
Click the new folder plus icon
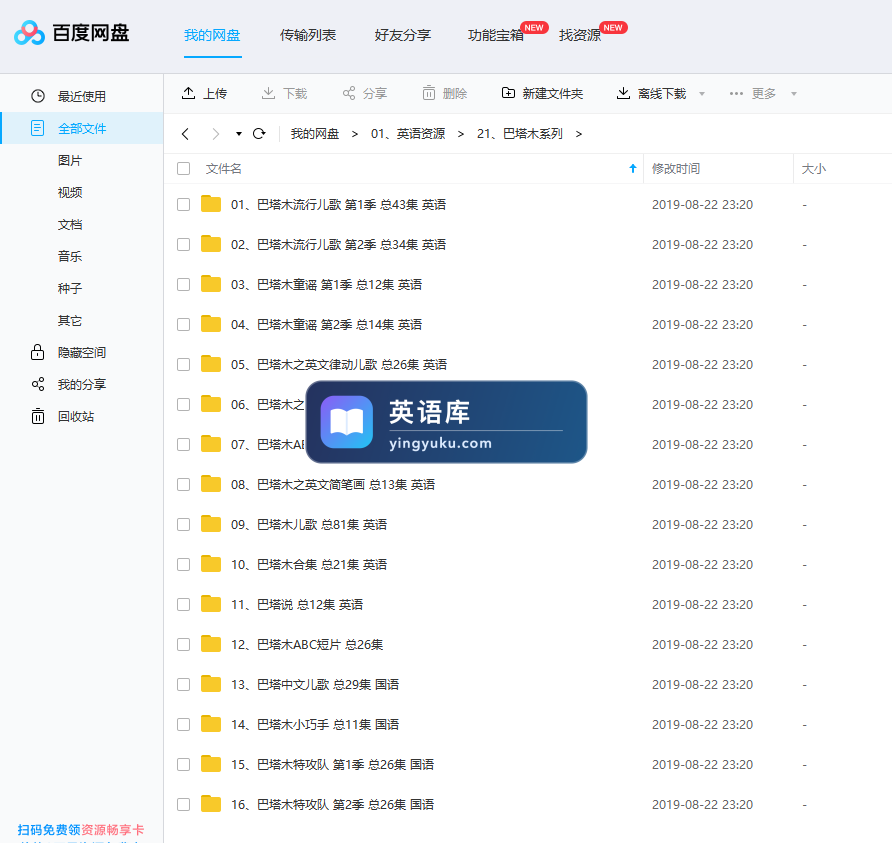click(x=508, y=93)
